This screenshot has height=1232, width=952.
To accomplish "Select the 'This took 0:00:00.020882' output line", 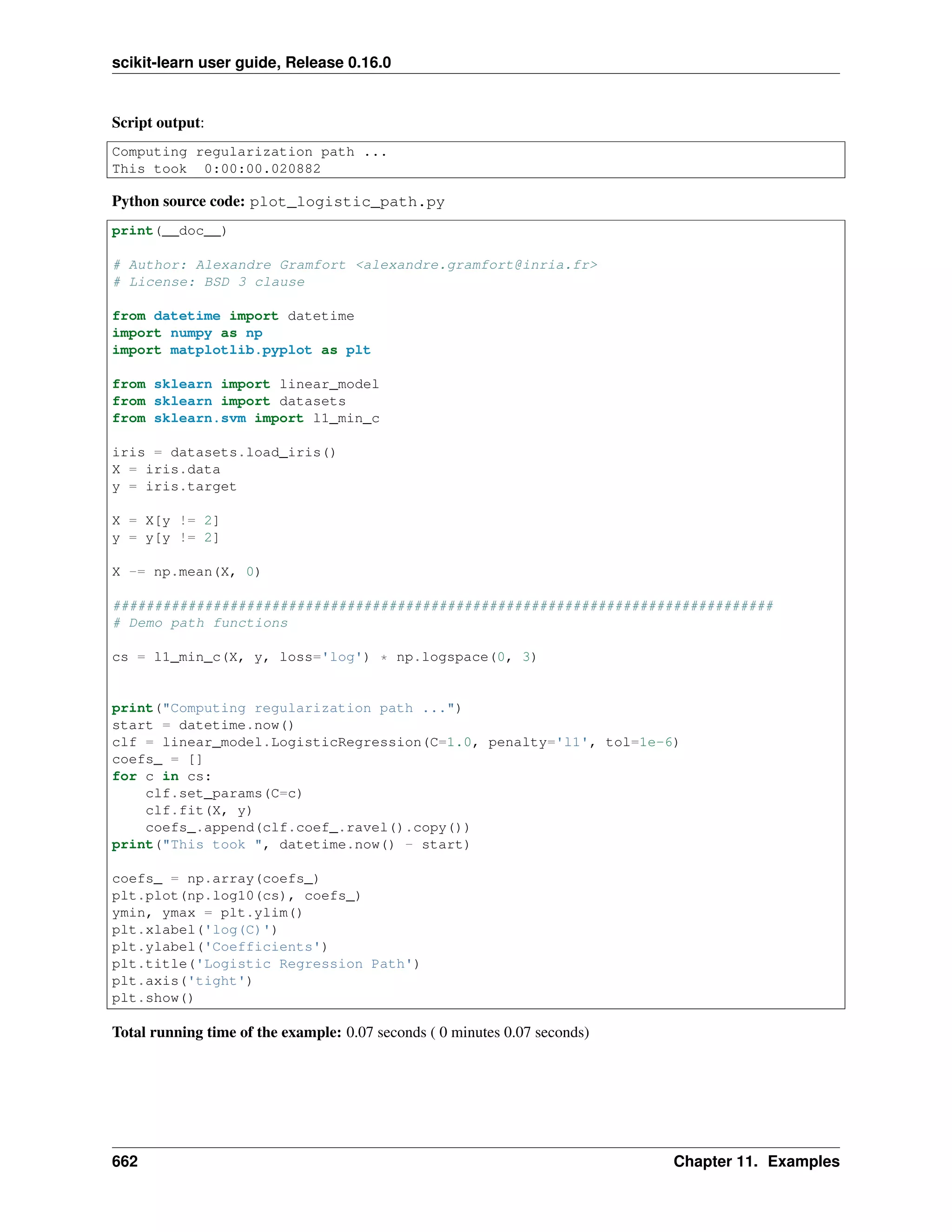I will 216,169.
